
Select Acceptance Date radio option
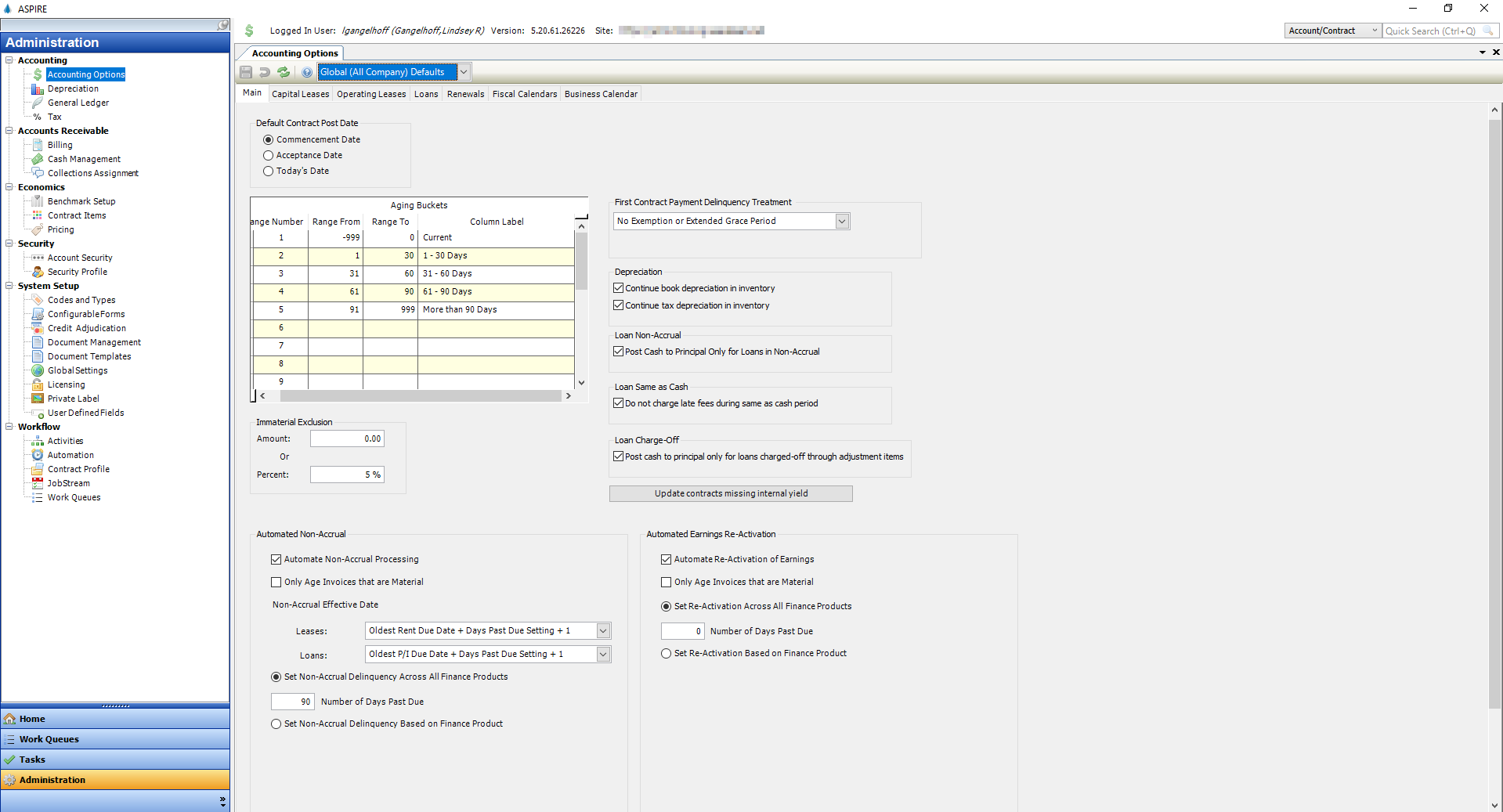pos(268,156)
